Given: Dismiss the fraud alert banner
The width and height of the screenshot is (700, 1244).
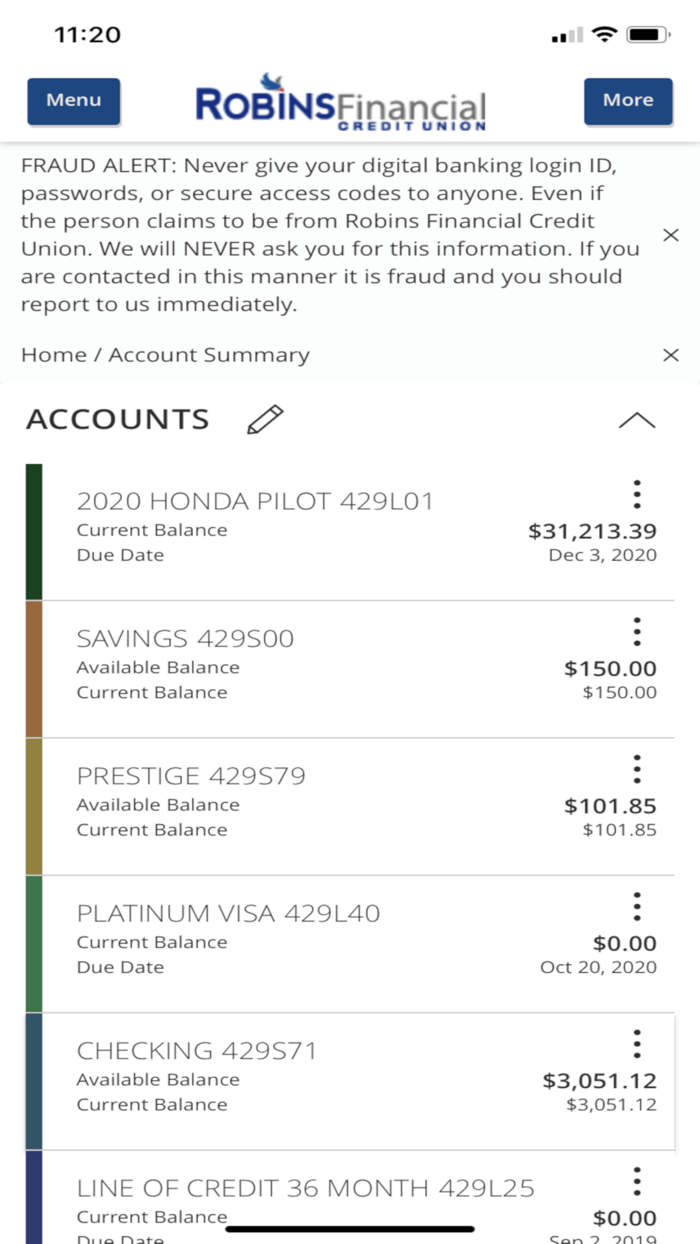Looking at the screenshot, I should (x=671, y=235).
